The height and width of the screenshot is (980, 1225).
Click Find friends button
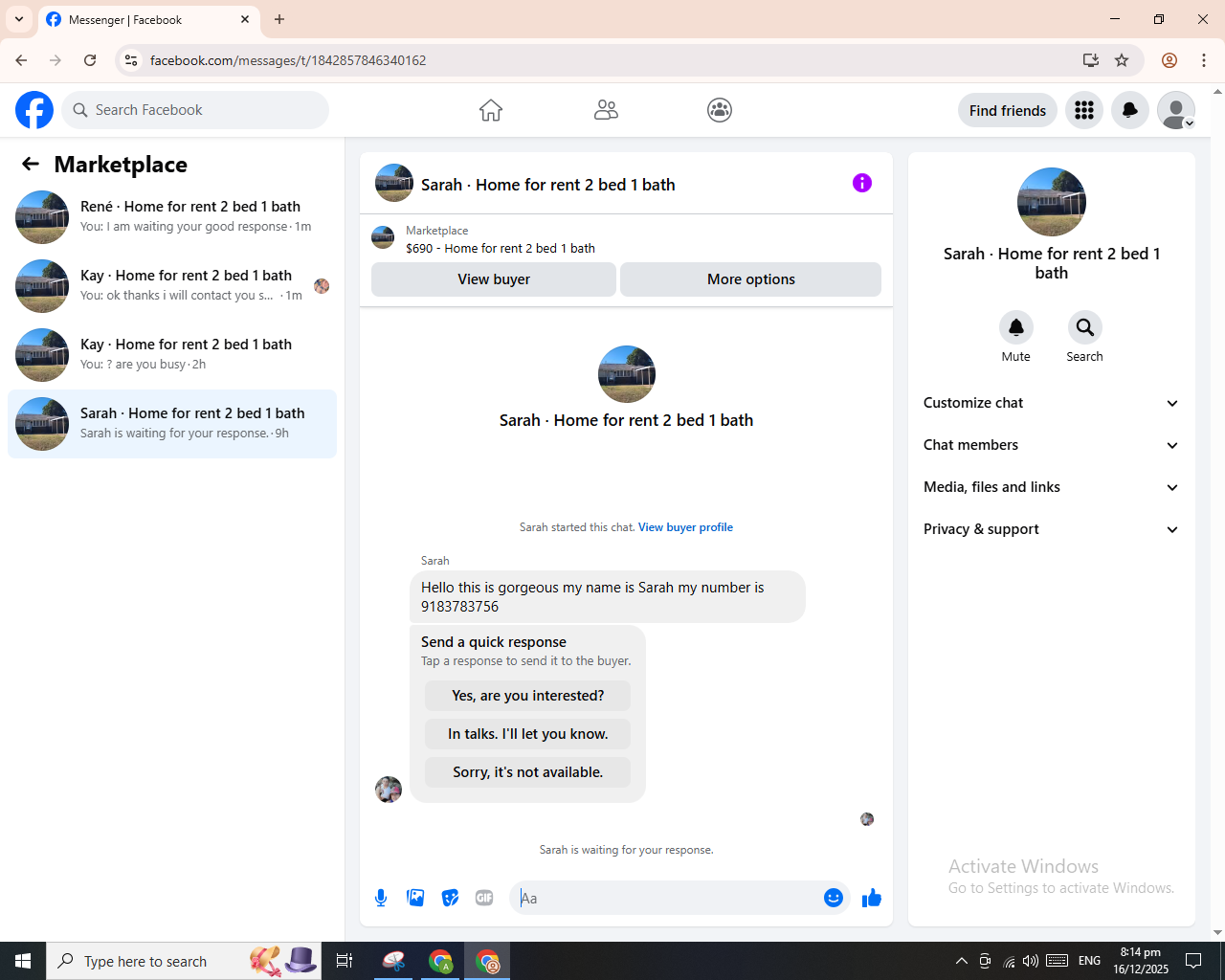coord(1008,110)
